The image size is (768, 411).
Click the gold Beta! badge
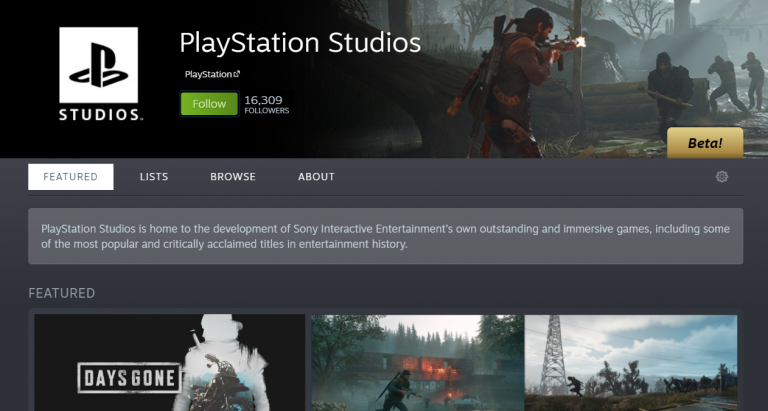click(x=705, y=143)
